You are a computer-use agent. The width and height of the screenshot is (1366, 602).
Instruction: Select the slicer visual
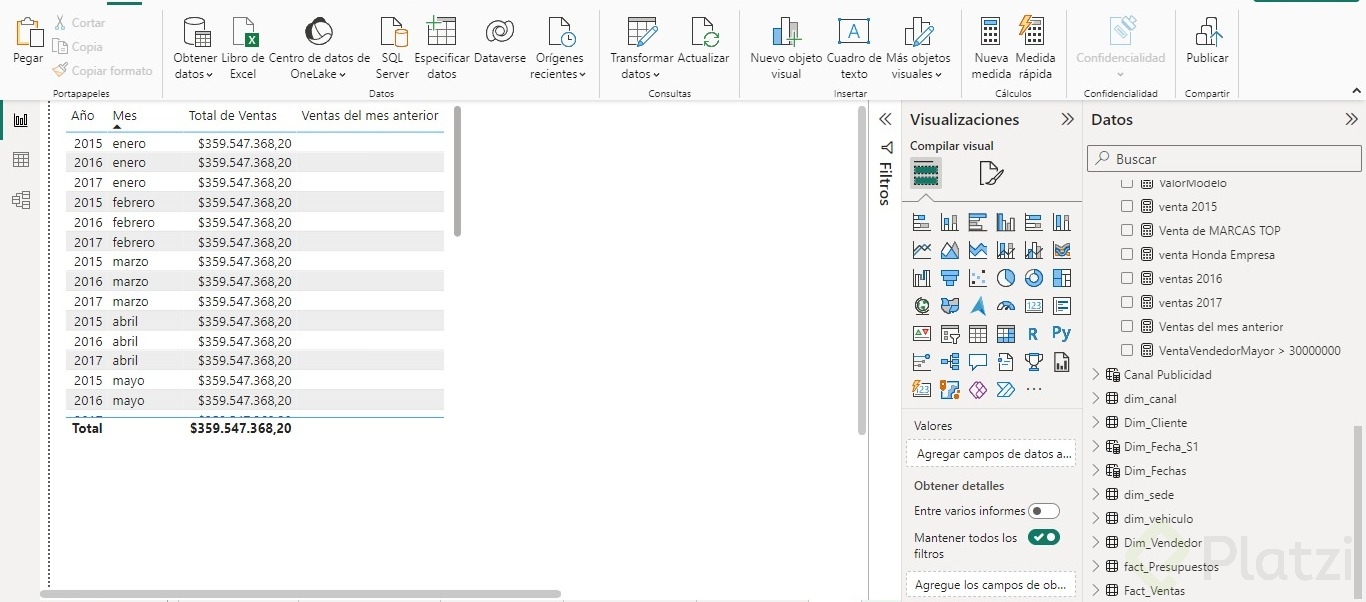point(950,334)
